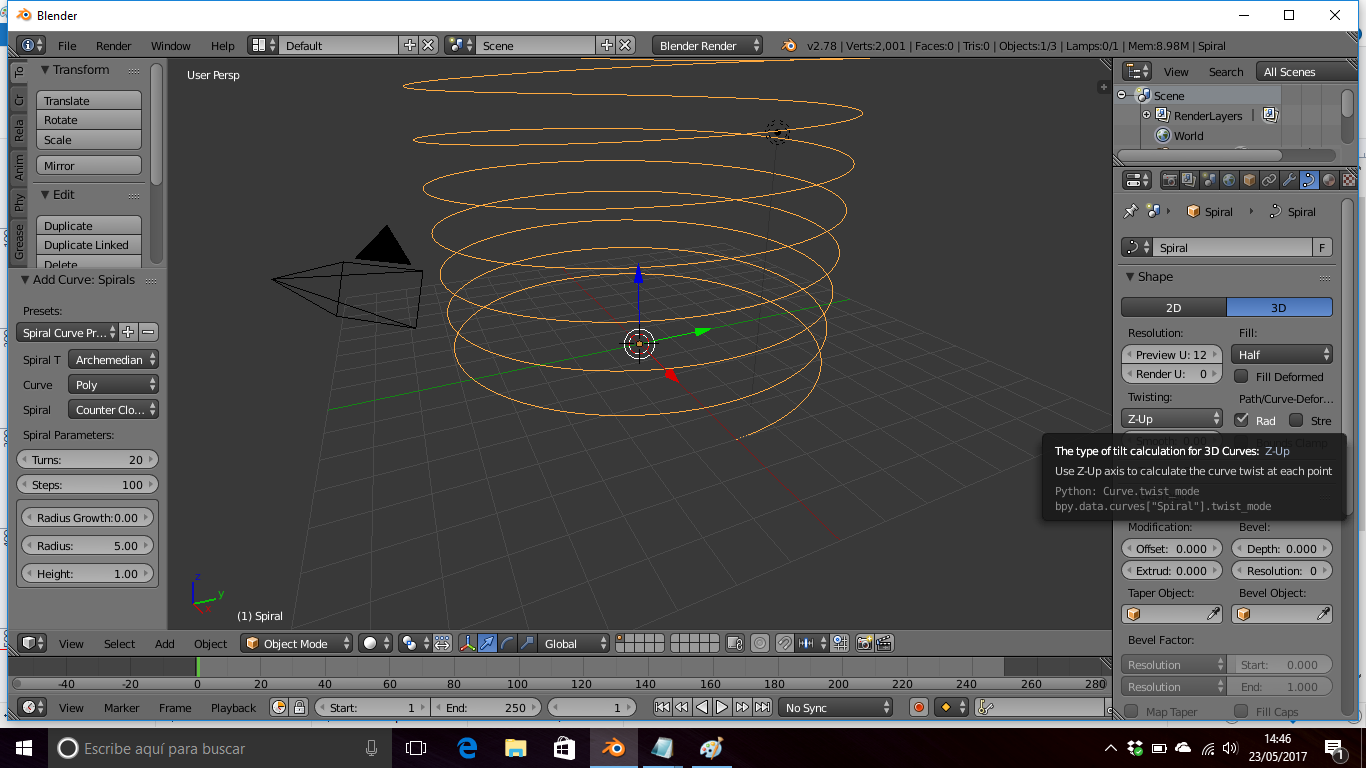Click the OpenGL render image camera icon

865,643
